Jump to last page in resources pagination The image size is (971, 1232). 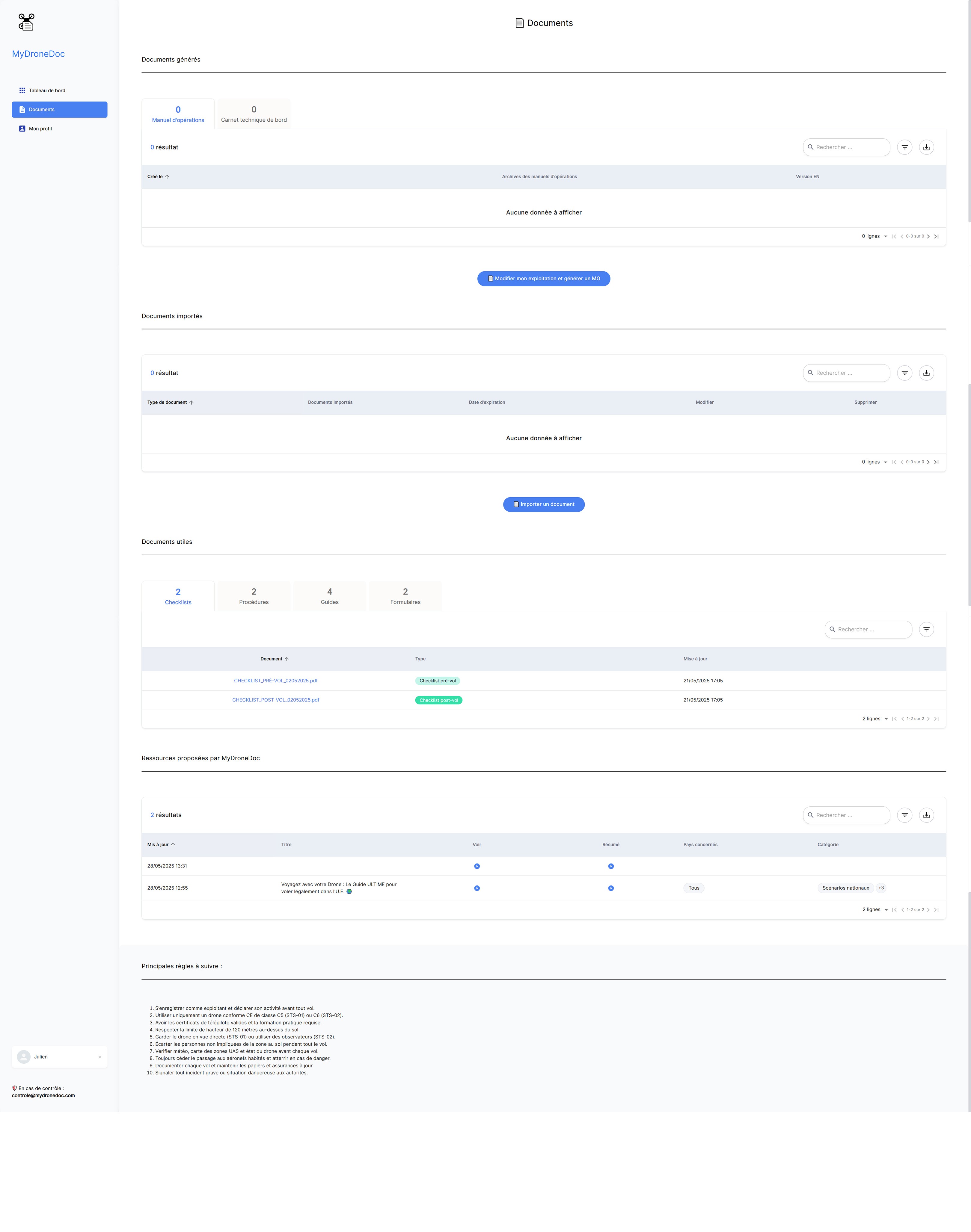[937, 909]
